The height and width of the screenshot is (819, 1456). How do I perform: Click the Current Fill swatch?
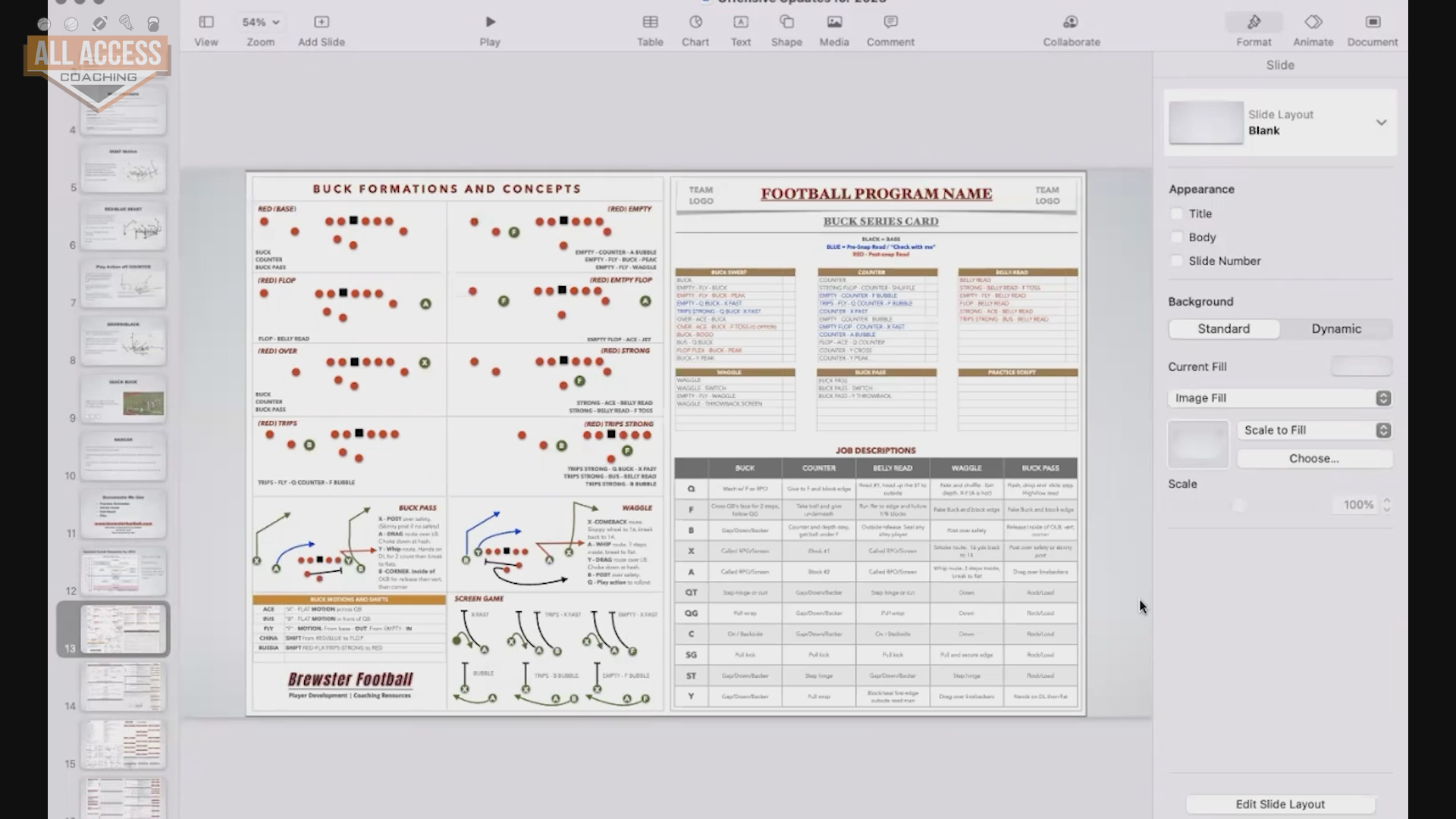point(1361,366)
